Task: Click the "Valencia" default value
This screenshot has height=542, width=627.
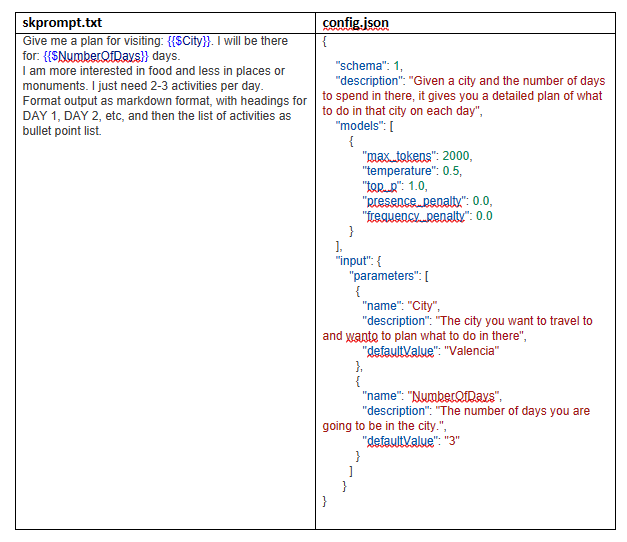Action: [472, 351]
